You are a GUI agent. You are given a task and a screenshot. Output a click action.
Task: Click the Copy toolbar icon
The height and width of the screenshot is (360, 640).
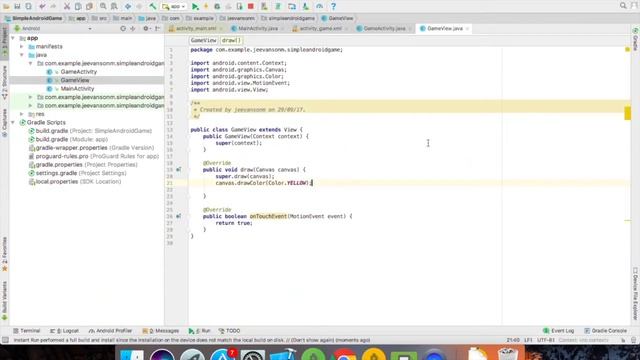tap(78, 6)
